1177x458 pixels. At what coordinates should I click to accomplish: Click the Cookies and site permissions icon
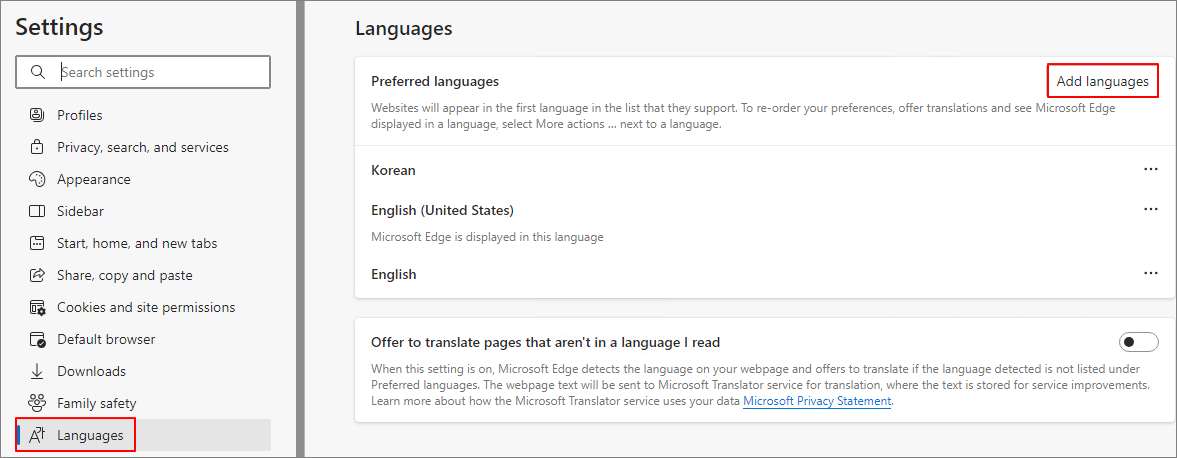[37, 308]
